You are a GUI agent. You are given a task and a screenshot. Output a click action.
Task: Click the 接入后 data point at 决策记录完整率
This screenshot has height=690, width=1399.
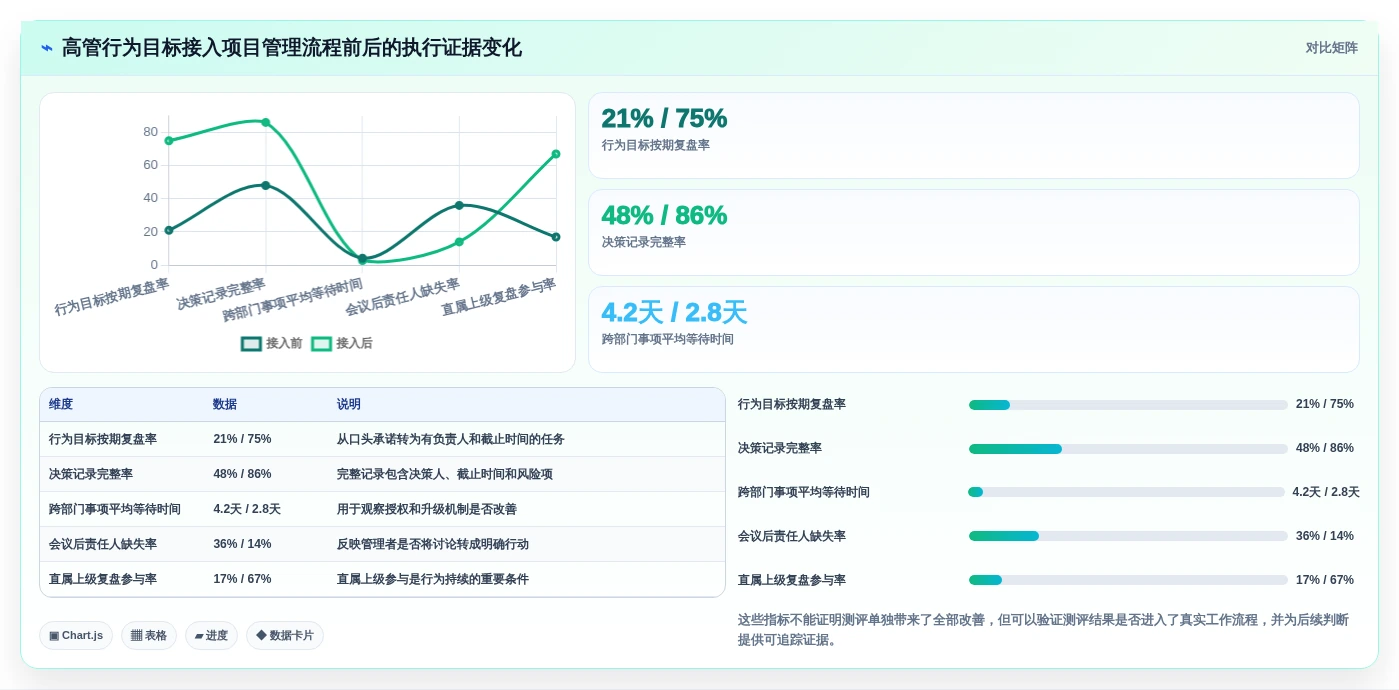click(x=265, y=122)
